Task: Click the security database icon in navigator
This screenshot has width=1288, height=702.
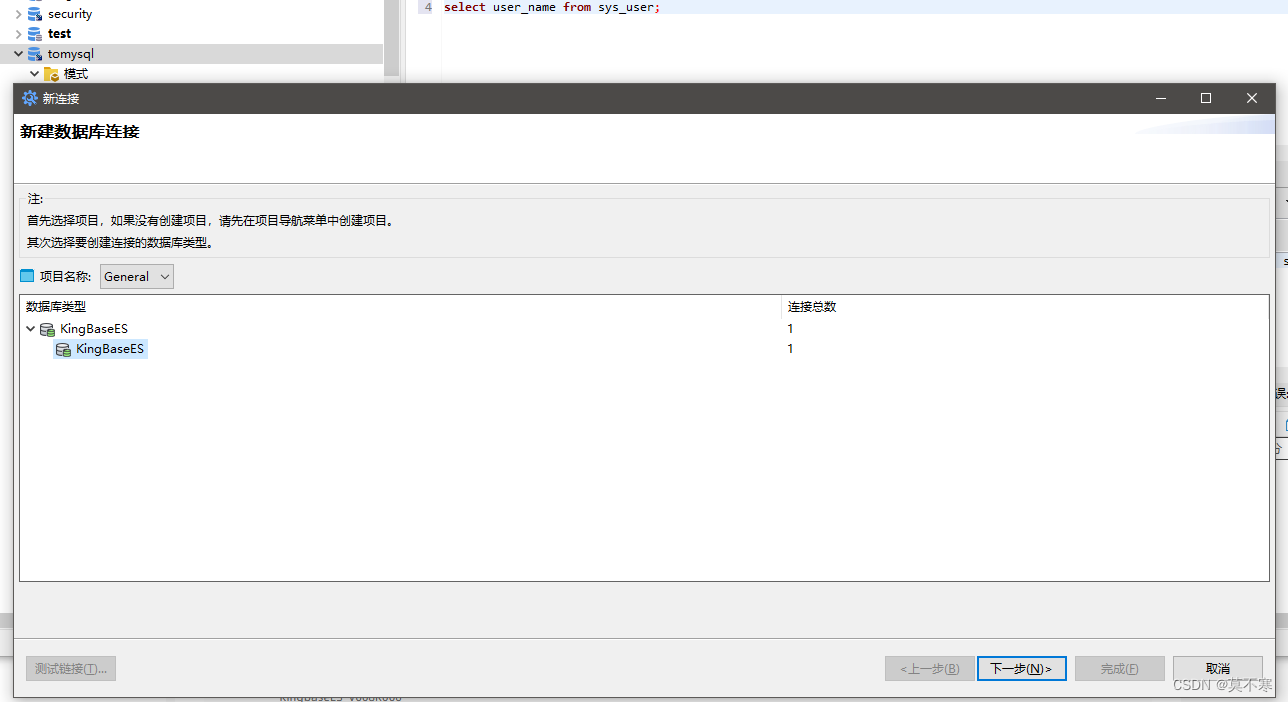Action: pos(35,14)
